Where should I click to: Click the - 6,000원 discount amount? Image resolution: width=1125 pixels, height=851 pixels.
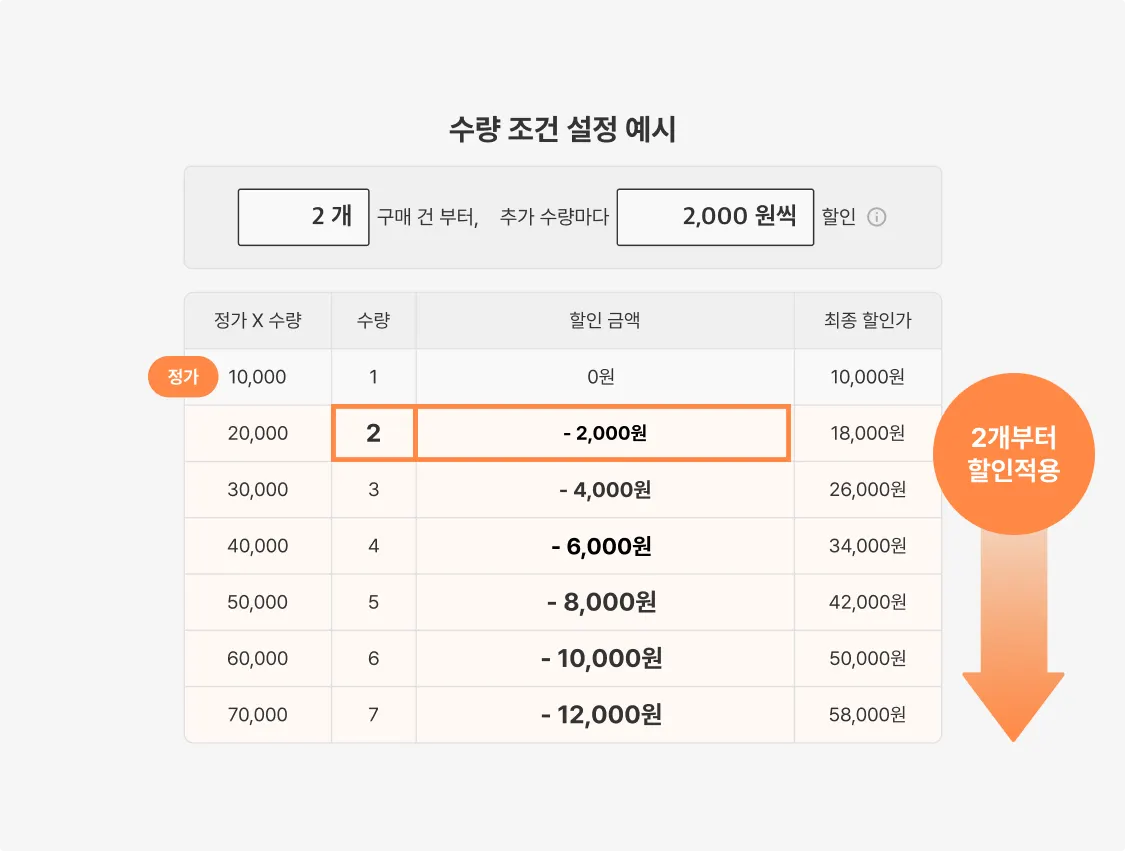pos(601,546)
